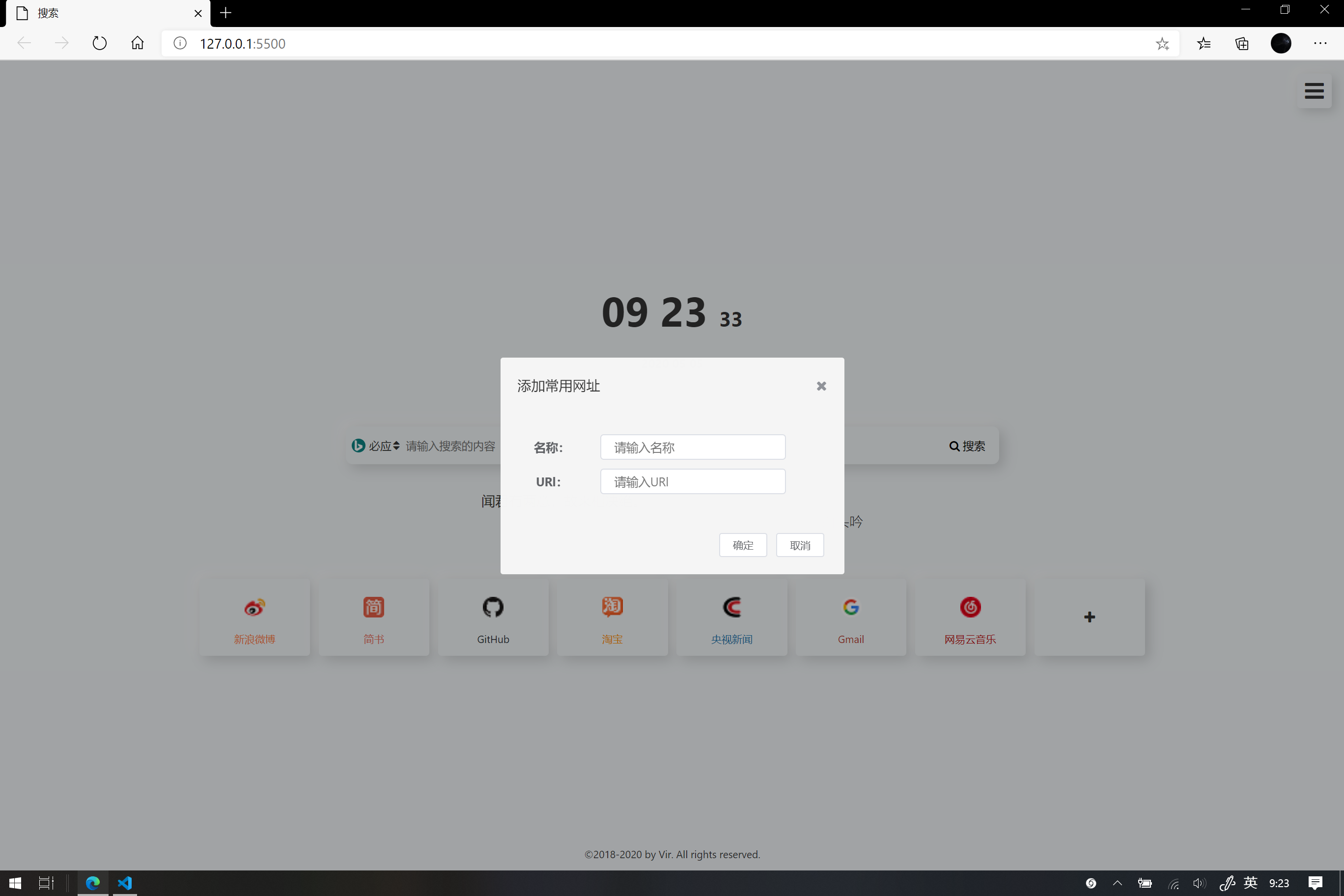Close the add-website dialog with X

coord(821,386)
